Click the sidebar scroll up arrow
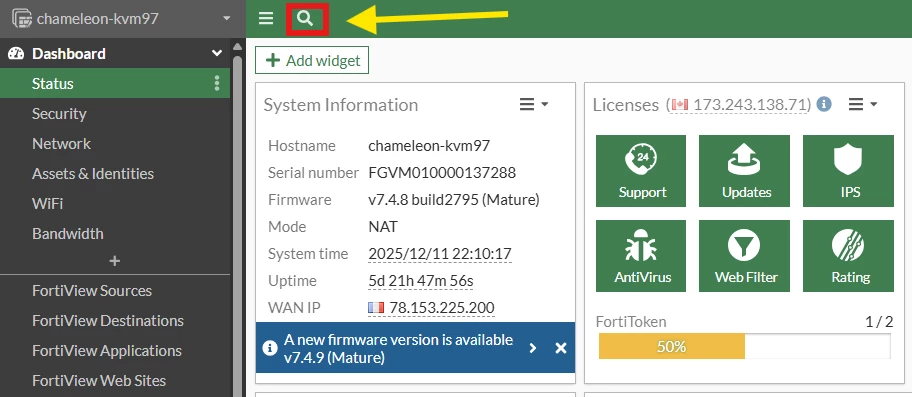 (237, 47)
